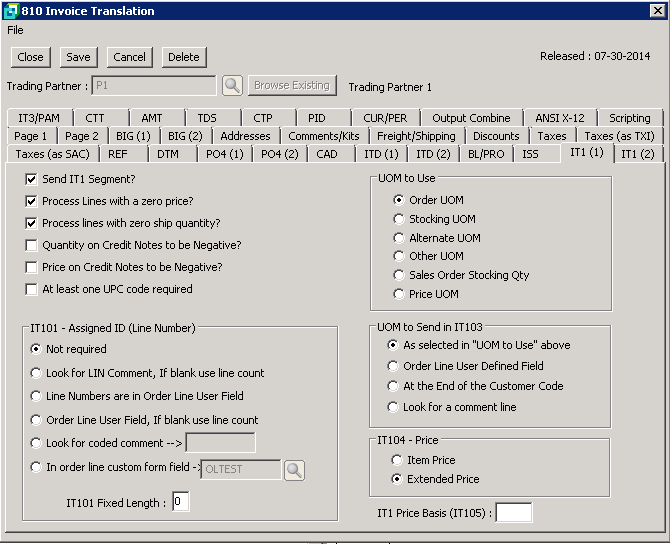The image size is (670, 544).
Task: Select the Stocking UOM radio option
Action: click(399, 219)
